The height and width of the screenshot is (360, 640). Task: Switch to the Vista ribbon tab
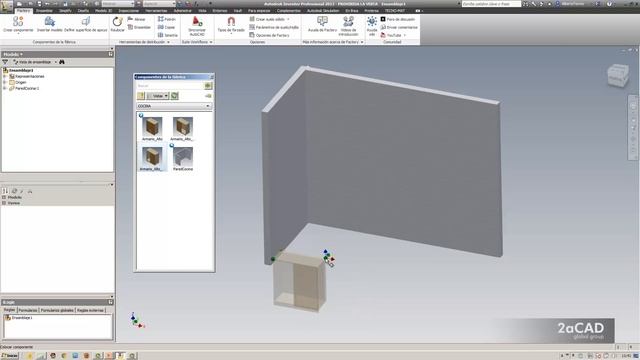(202, 11)
